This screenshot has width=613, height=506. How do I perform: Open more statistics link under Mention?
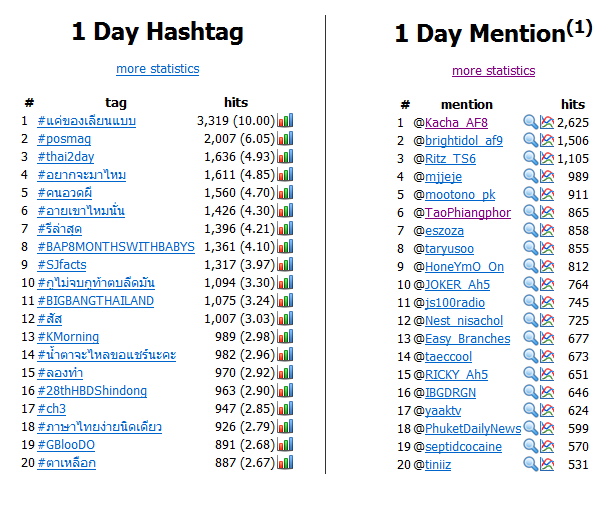[493, 71]
